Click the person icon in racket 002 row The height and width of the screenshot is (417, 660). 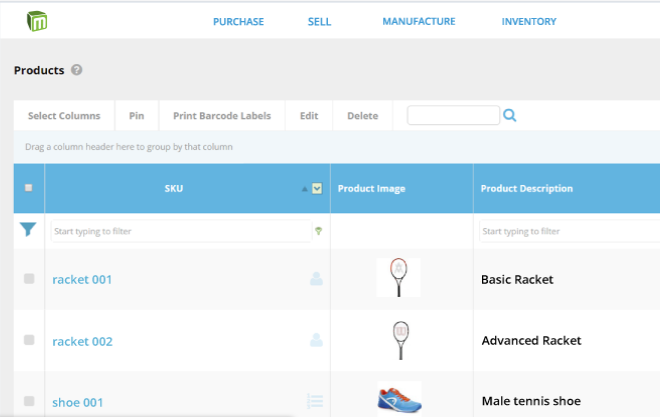pos(316,340)
